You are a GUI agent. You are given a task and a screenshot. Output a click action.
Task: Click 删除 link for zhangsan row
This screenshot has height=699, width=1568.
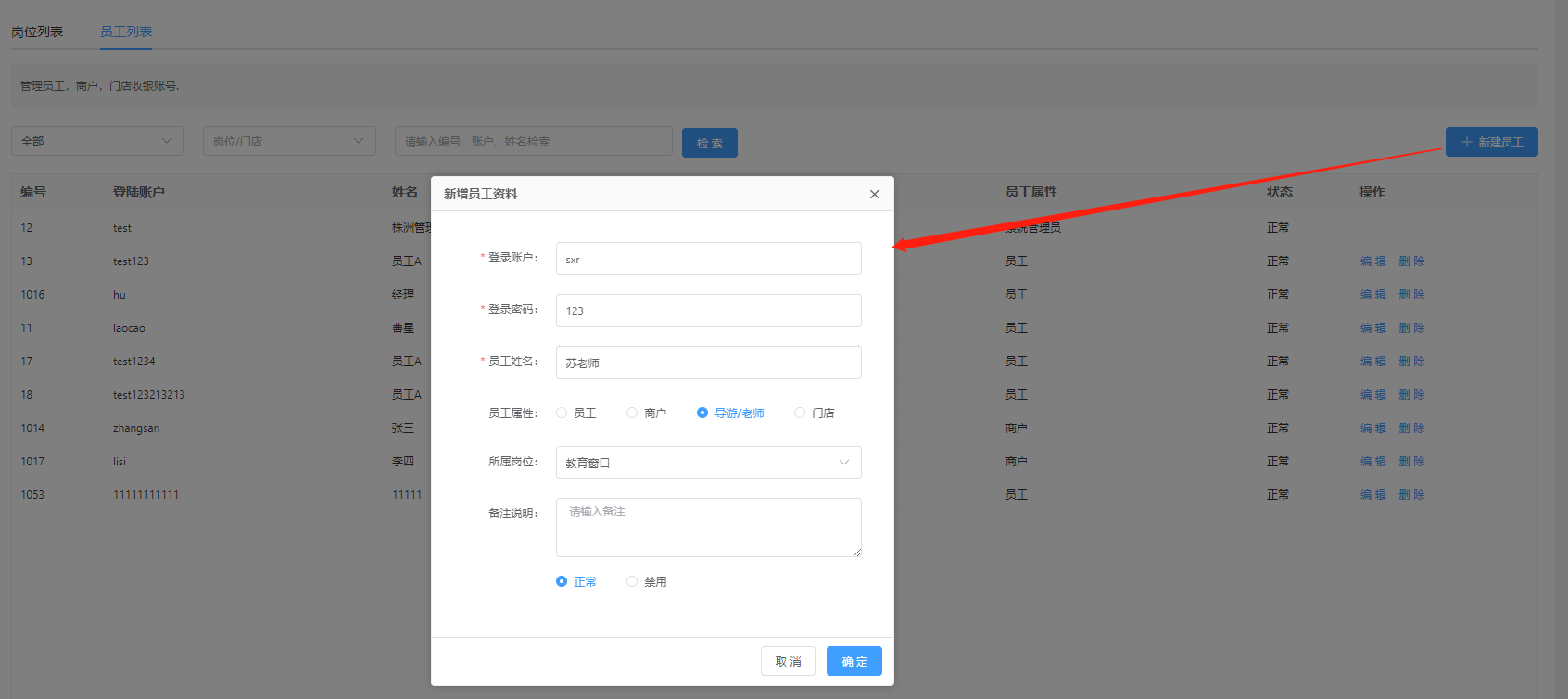[1411, 428]
